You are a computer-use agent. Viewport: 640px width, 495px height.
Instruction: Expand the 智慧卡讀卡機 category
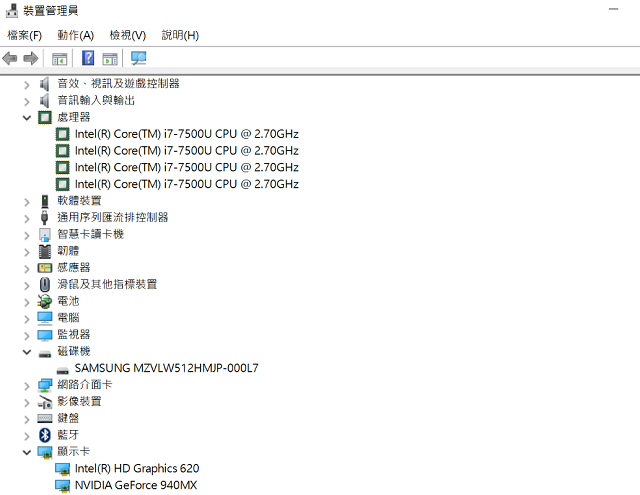27,235
